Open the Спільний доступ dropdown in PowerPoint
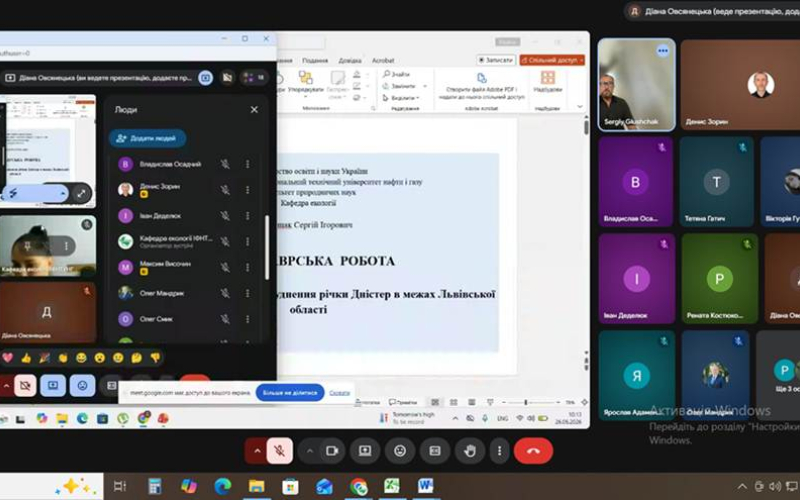 click(552, 60)
